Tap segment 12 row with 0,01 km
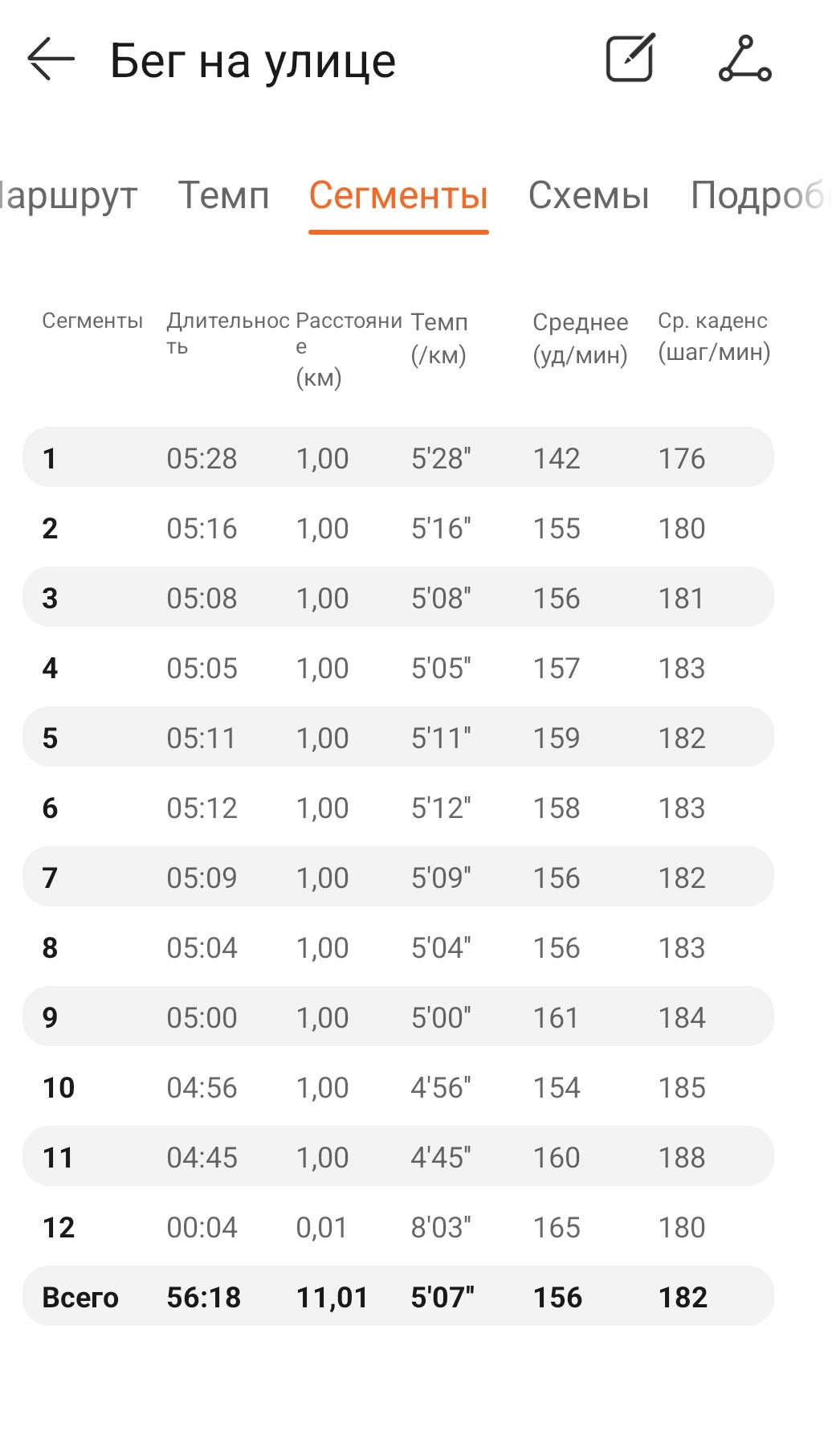This screenshot has height=1456, width=832. 398,1226
